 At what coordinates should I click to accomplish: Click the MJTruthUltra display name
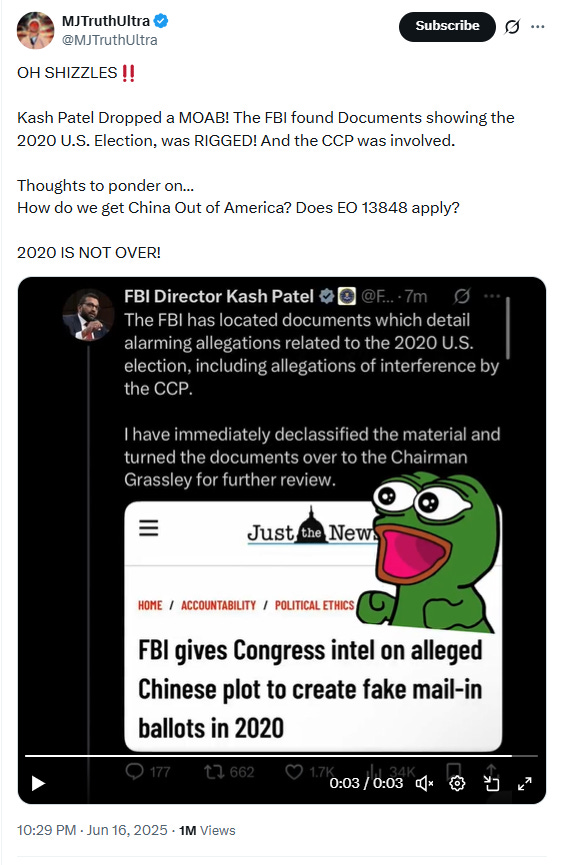click(x=105, y=21)
